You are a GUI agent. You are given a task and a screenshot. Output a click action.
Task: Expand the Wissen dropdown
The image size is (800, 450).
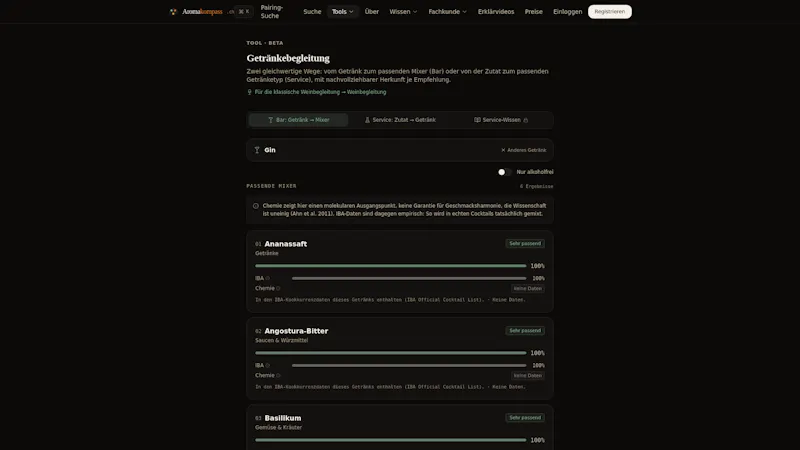point(403,12)
